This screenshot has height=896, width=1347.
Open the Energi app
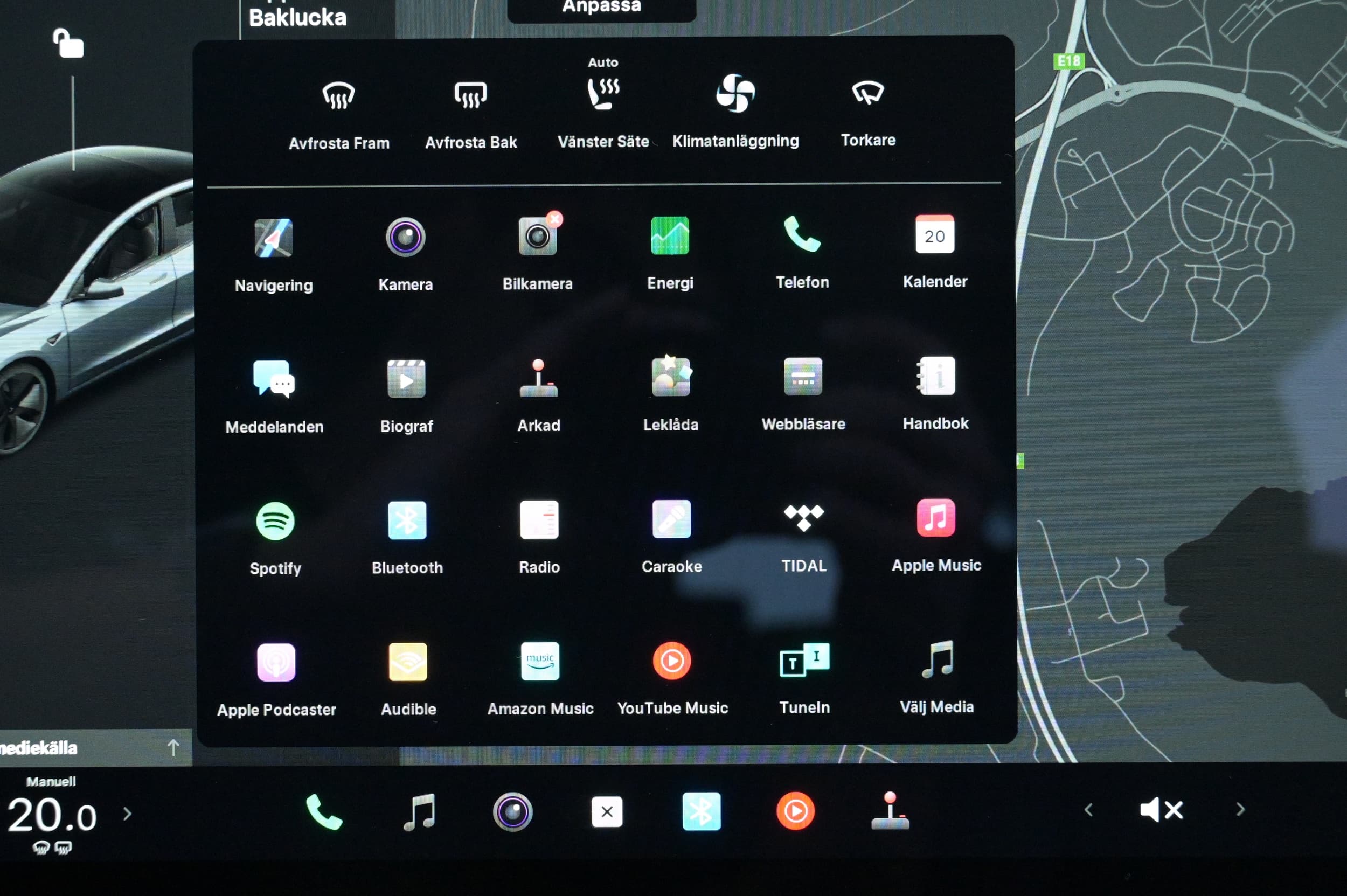click(x=670, y=236)
